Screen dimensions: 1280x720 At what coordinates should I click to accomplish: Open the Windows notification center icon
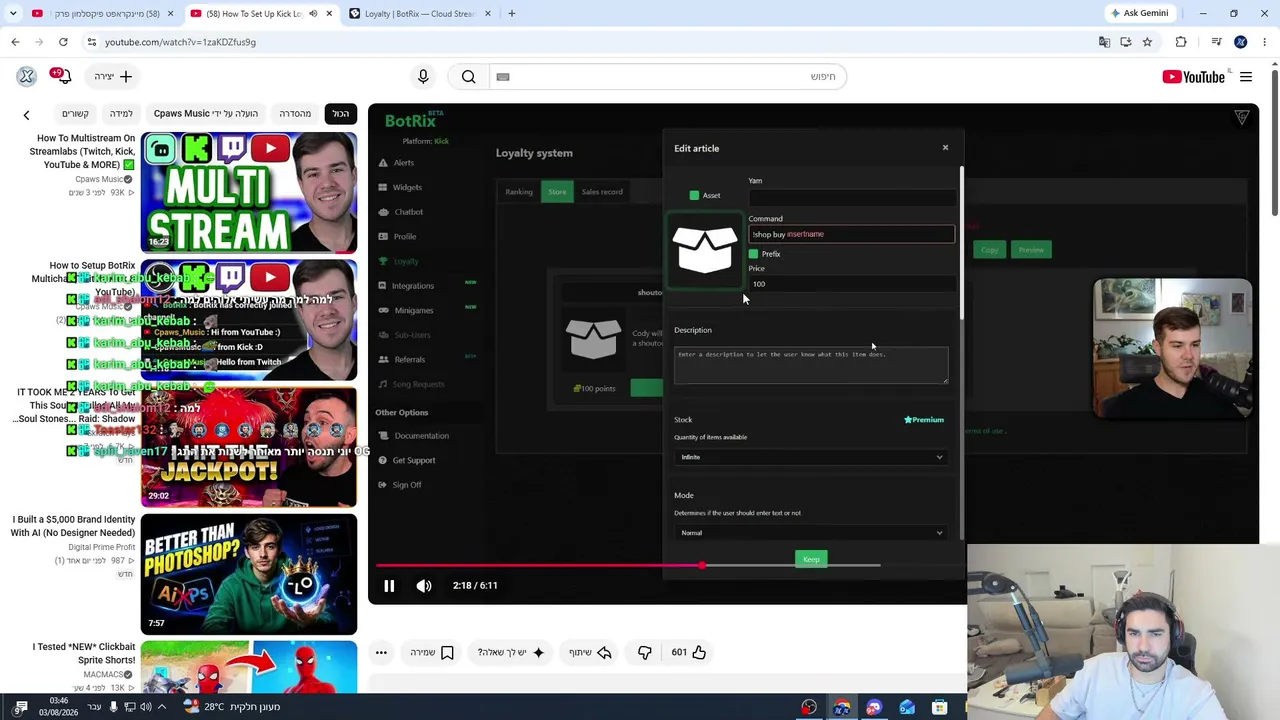(21, 707)
